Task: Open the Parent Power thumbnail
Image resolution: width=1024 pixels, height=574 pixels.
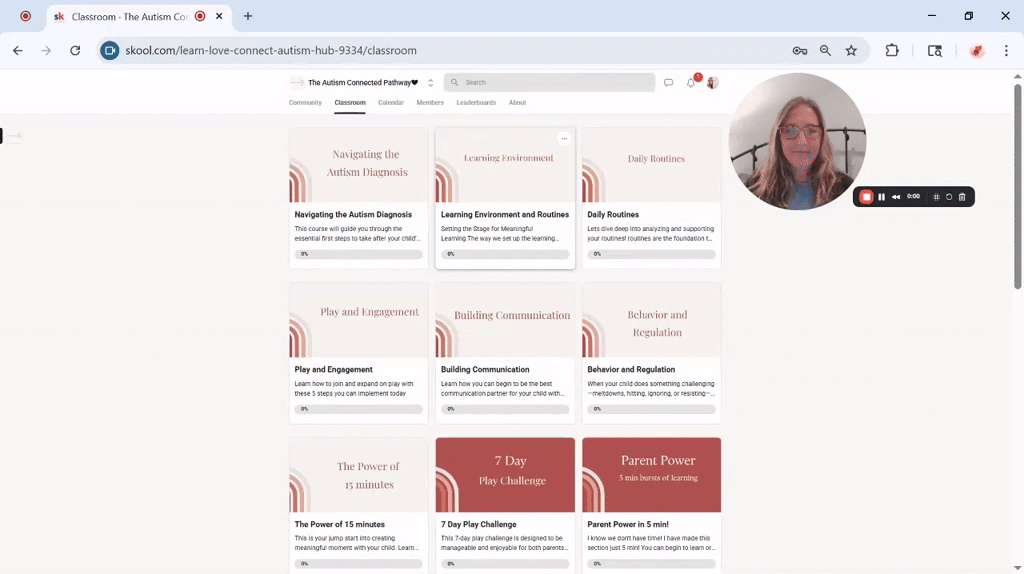Action: [651, 475]
